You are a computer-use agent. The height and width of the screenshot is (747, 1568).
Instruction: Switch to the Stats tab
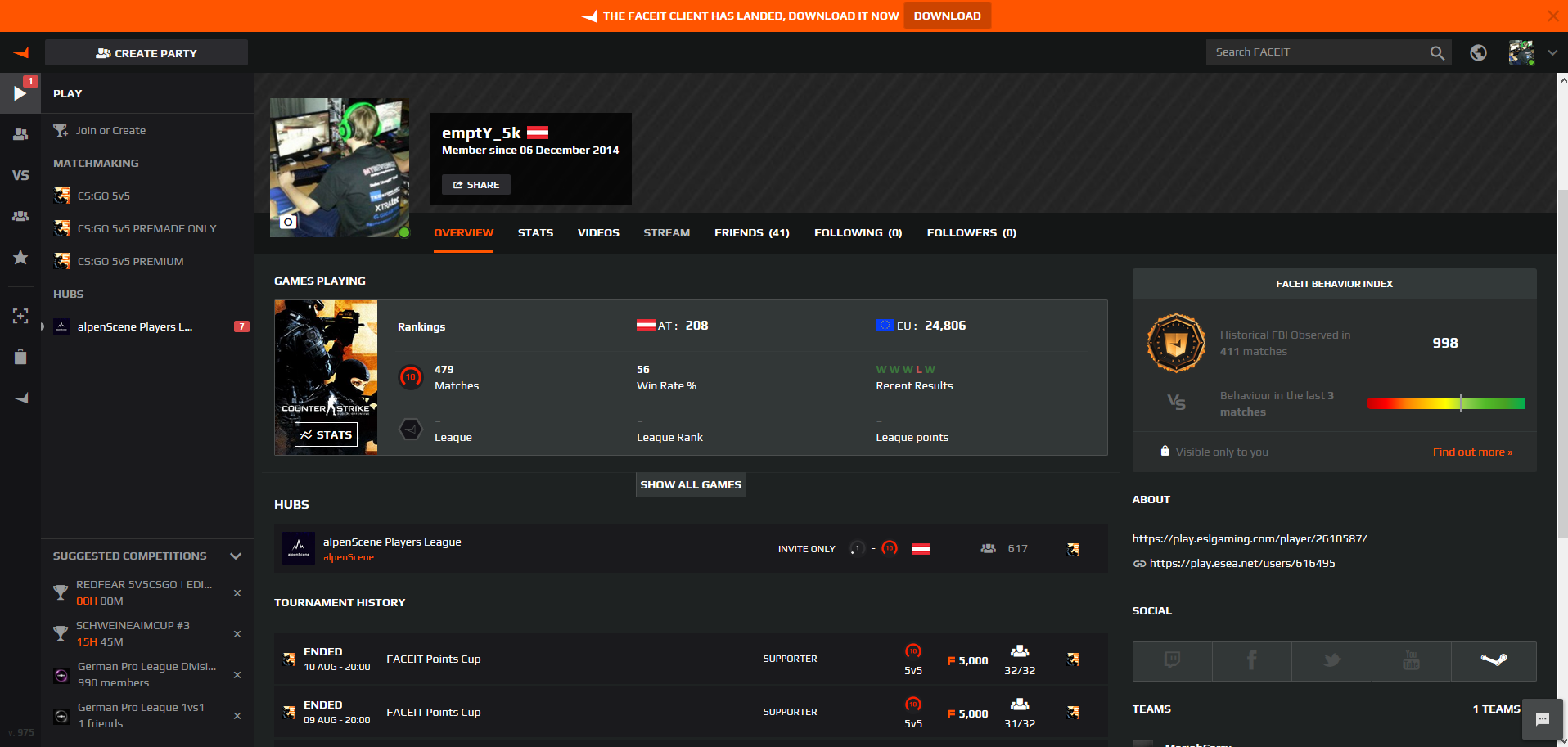click(x=535, y=233)
